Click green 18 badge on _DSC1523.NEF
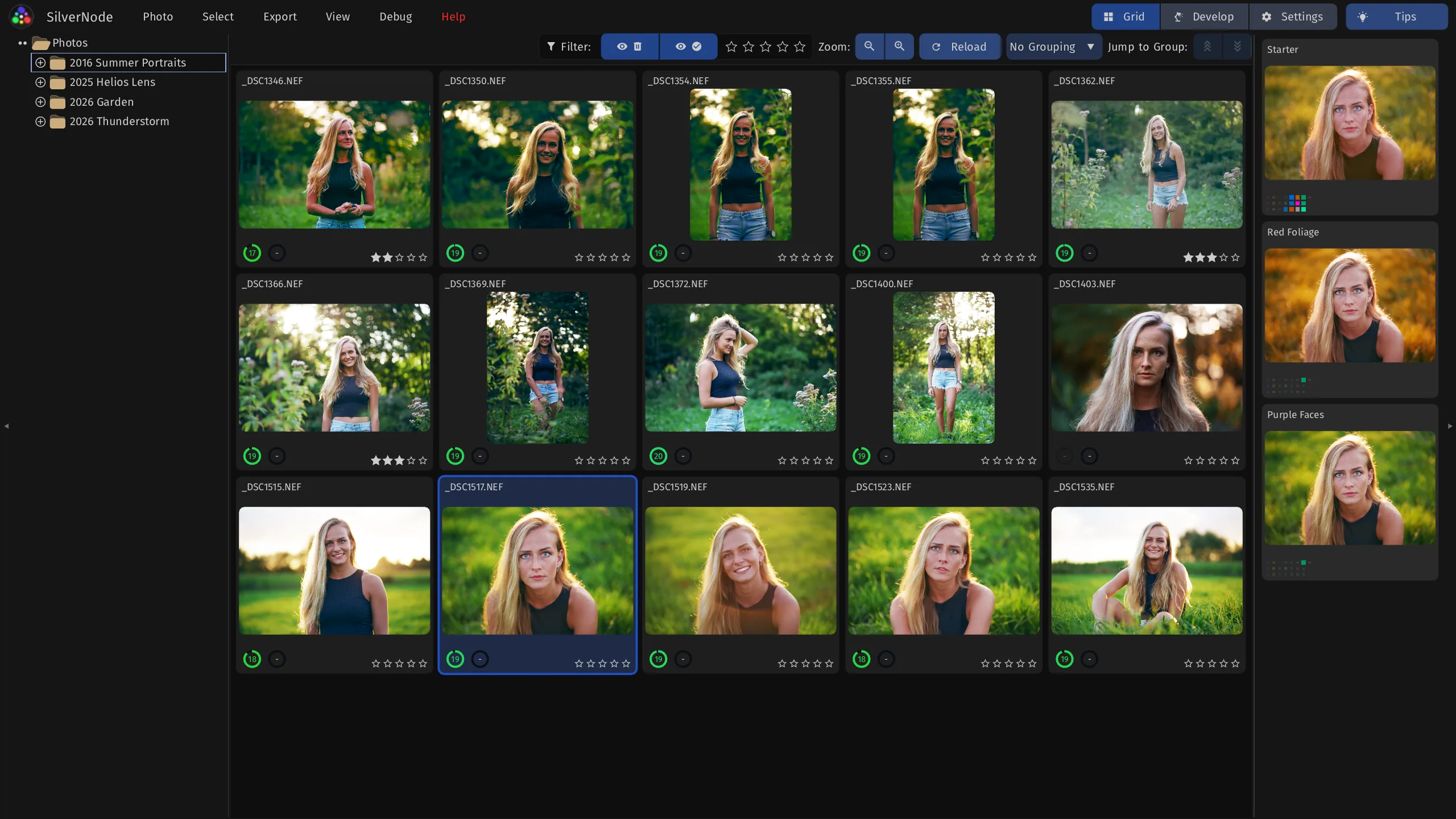Screen dimensions: 1456x819 862,659
